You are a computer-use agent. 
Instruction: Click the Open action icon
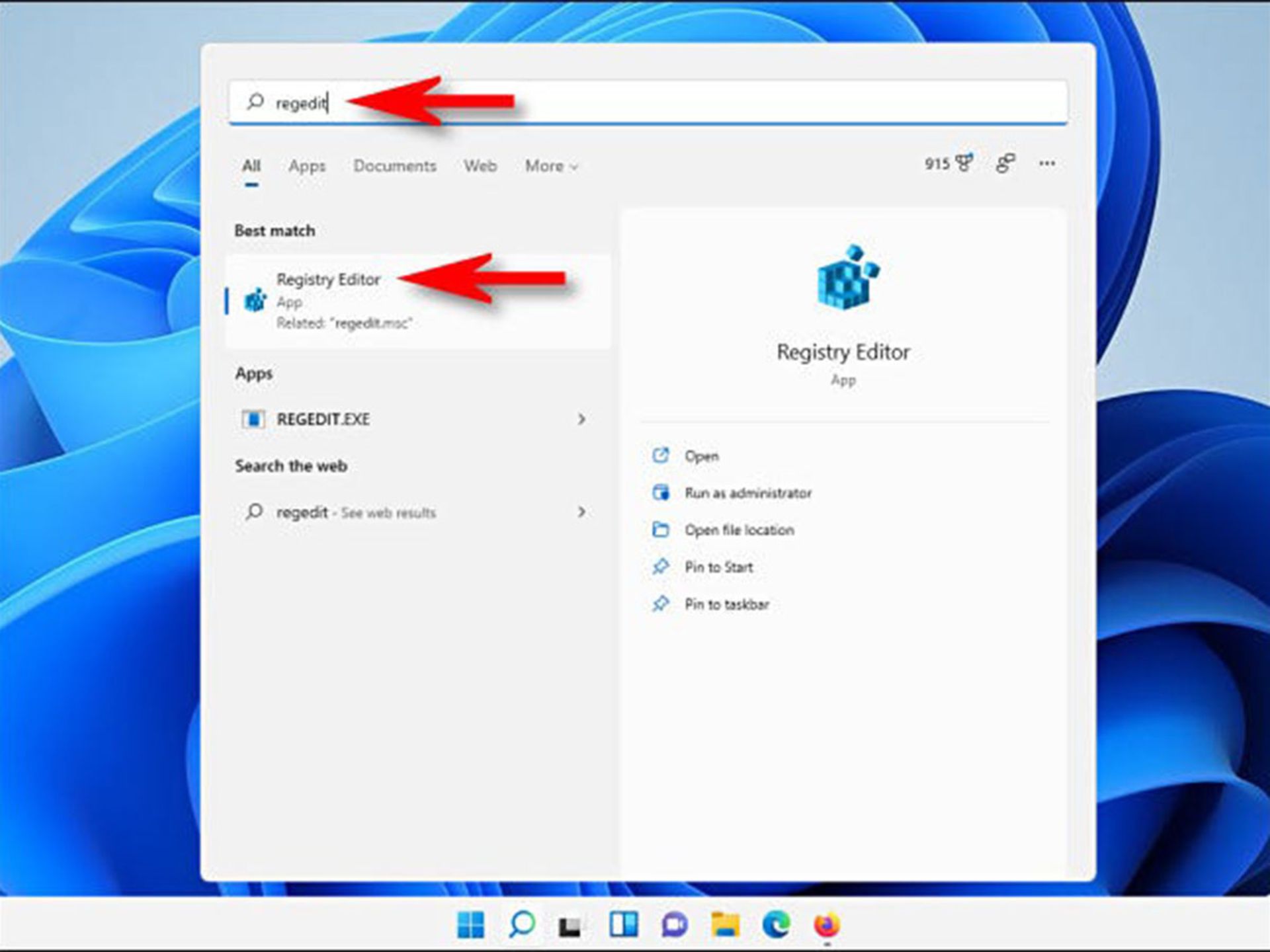coord(661,456)
